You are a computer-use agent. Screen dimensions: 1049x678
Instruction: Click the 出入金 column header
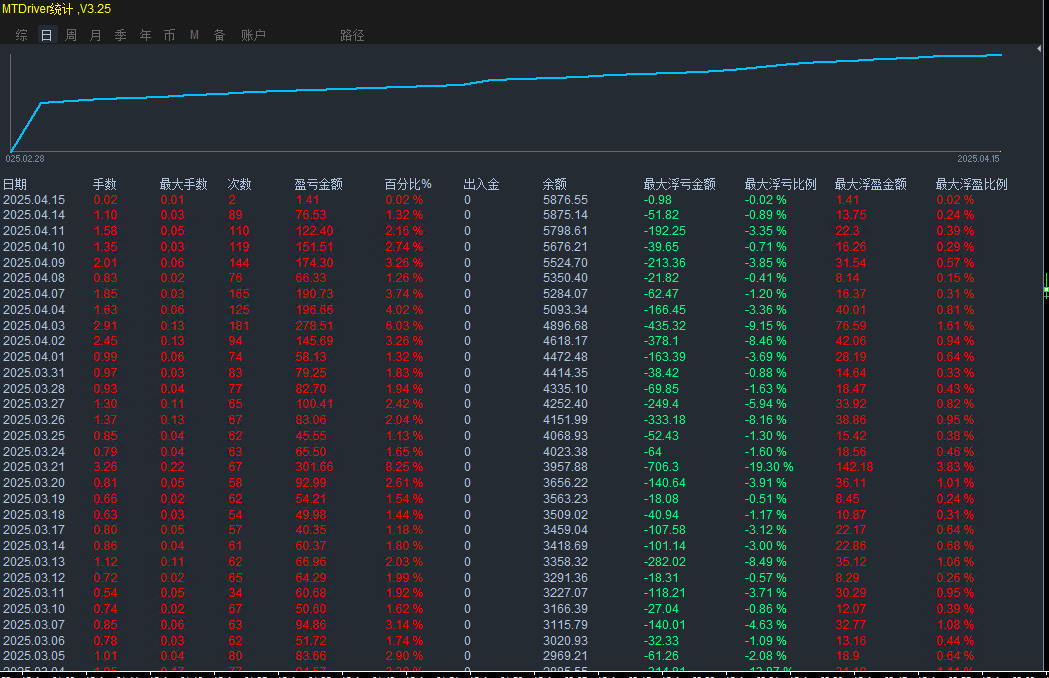coord(482,184)
